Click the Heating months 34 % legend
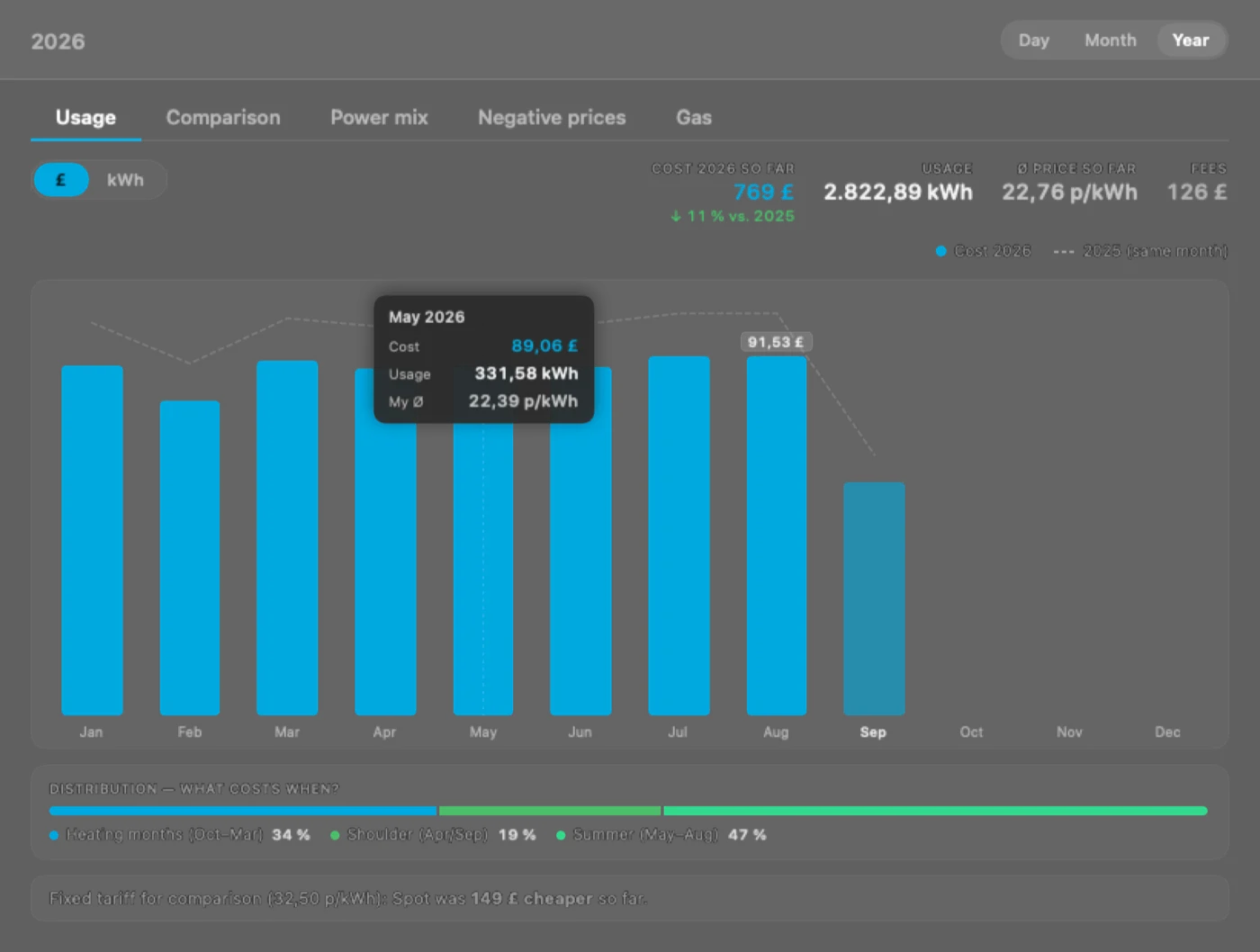 [x=180, y=835]
